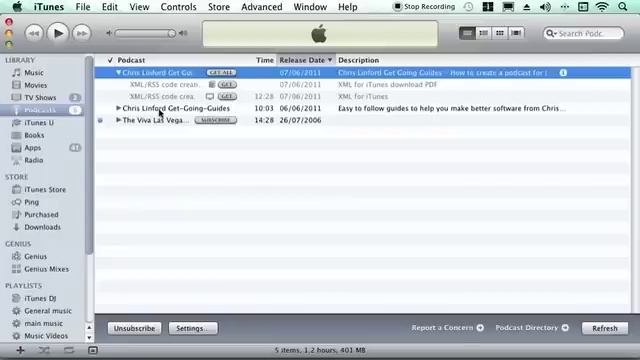Open Movies library in sidebar
The width and height of the screenshot is (640, 360).
[36, 85]
